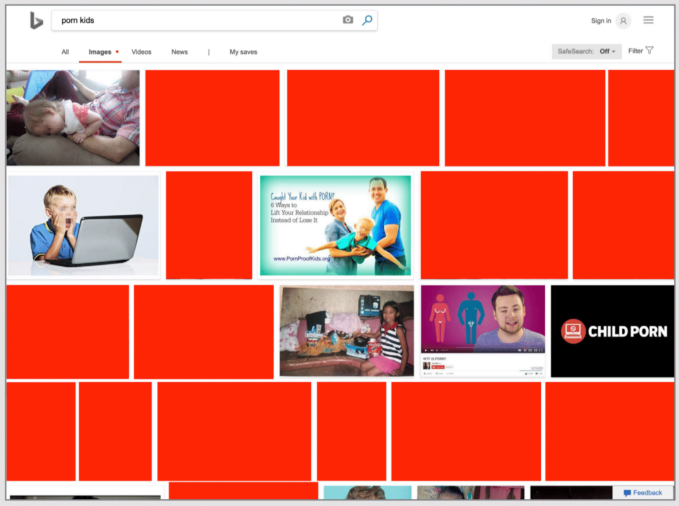
Task: Open the SafeSearch setting dropdown
Action: click(585, 51)
